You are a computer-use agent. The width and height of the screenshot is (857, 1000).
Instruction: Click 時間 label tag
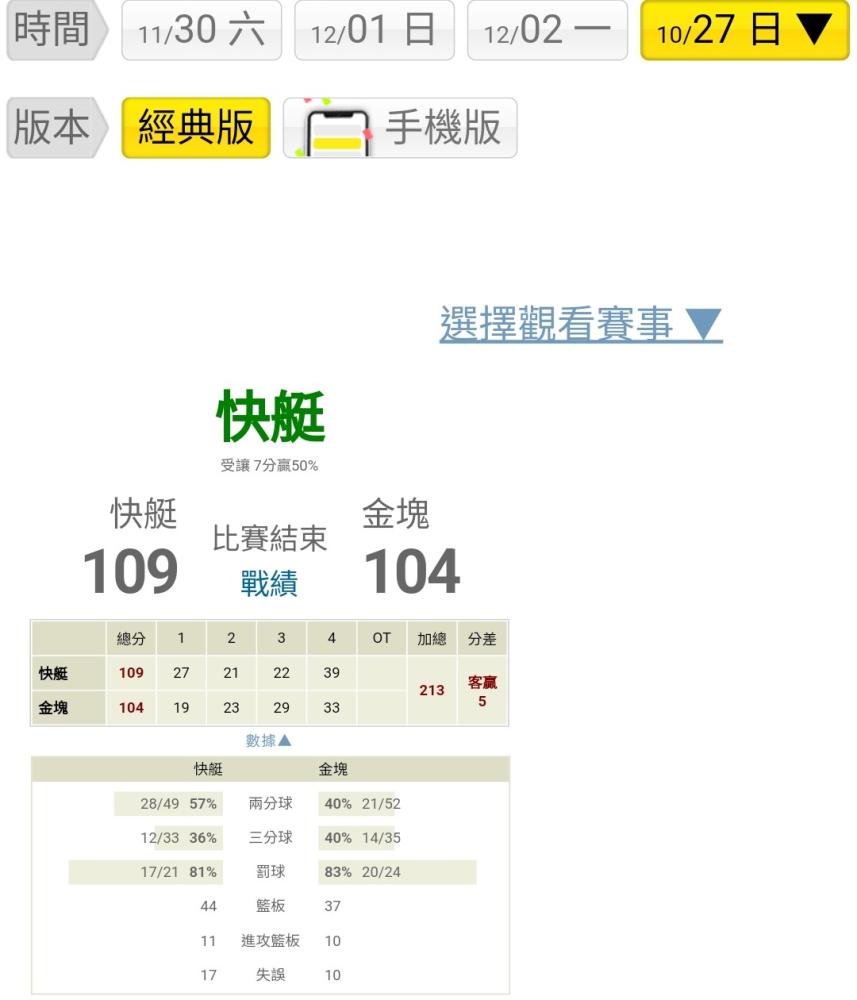point(57,31)
